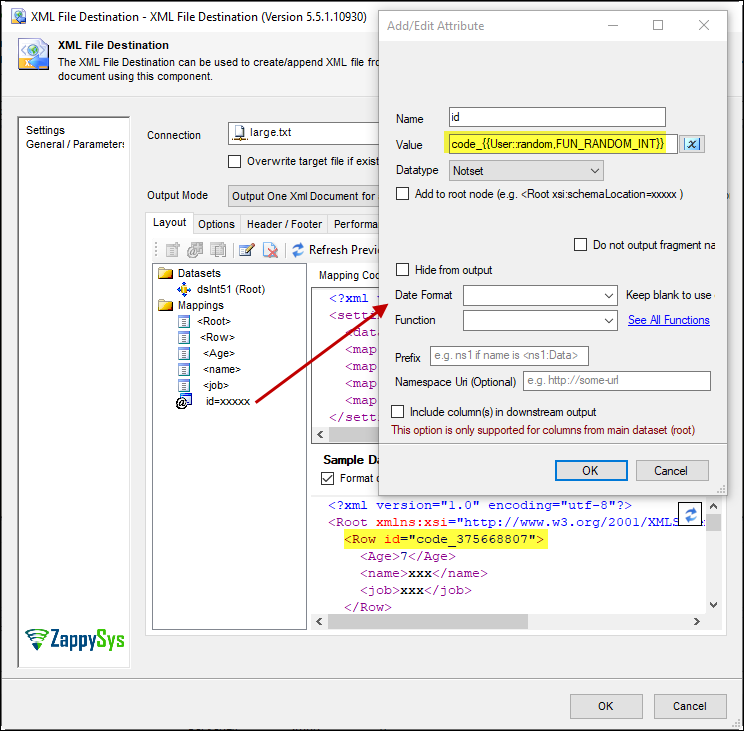The width and height of the screenshot is (744, 731).
Task: Select Settings in the left panel
Action: (45, 130)
